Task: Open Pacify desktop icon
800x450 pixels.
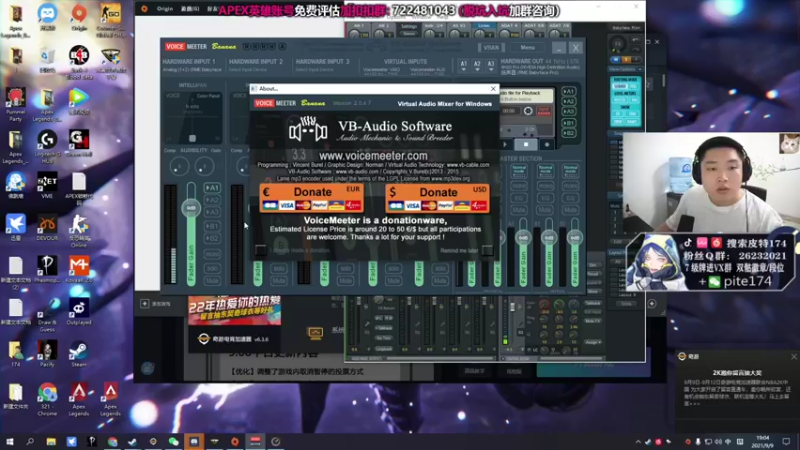Action: click(47, 354)
